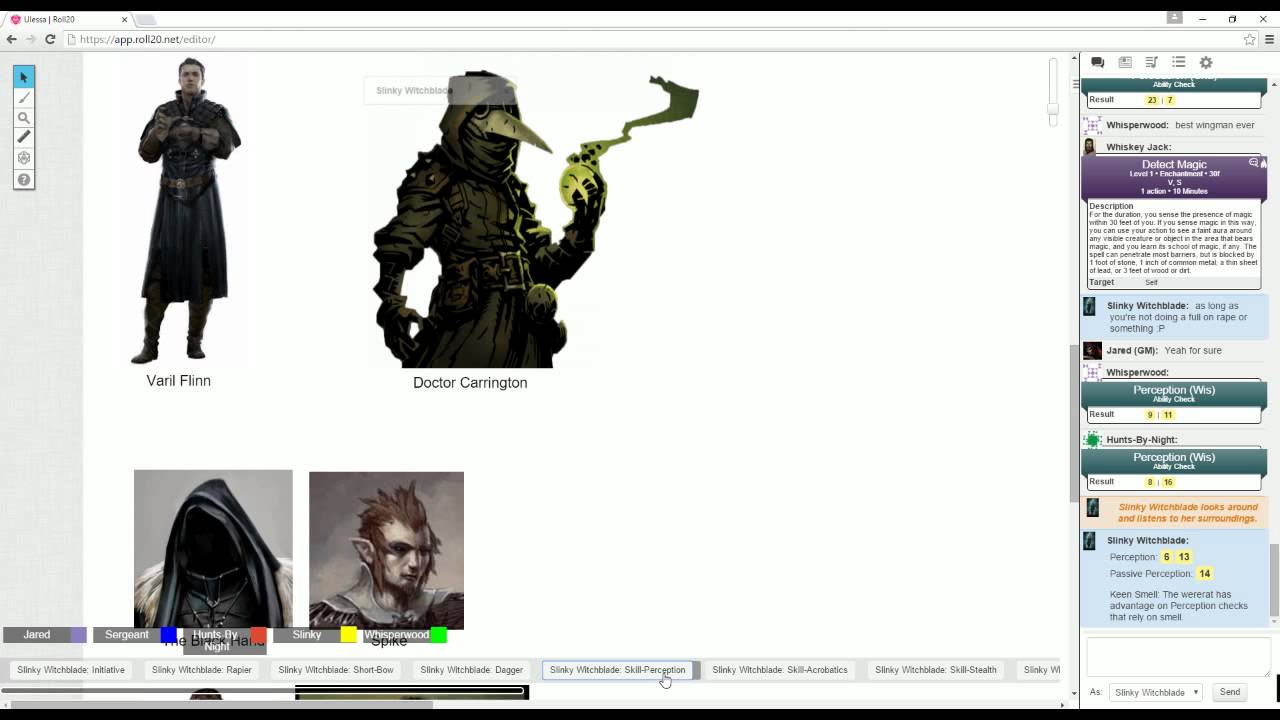Viewport: 1280px width, 720px height.
Task: Click Whisperwood's Perception result 11
Action: coord(1168,415)
